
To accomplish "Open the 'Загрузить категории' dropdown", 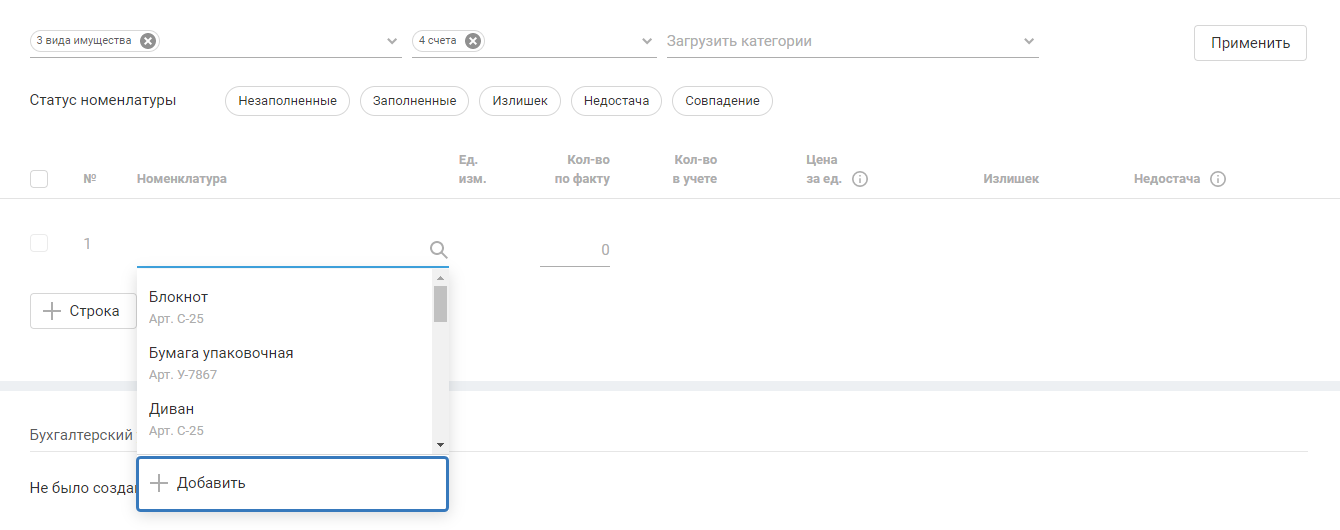I will coord(852,42).
